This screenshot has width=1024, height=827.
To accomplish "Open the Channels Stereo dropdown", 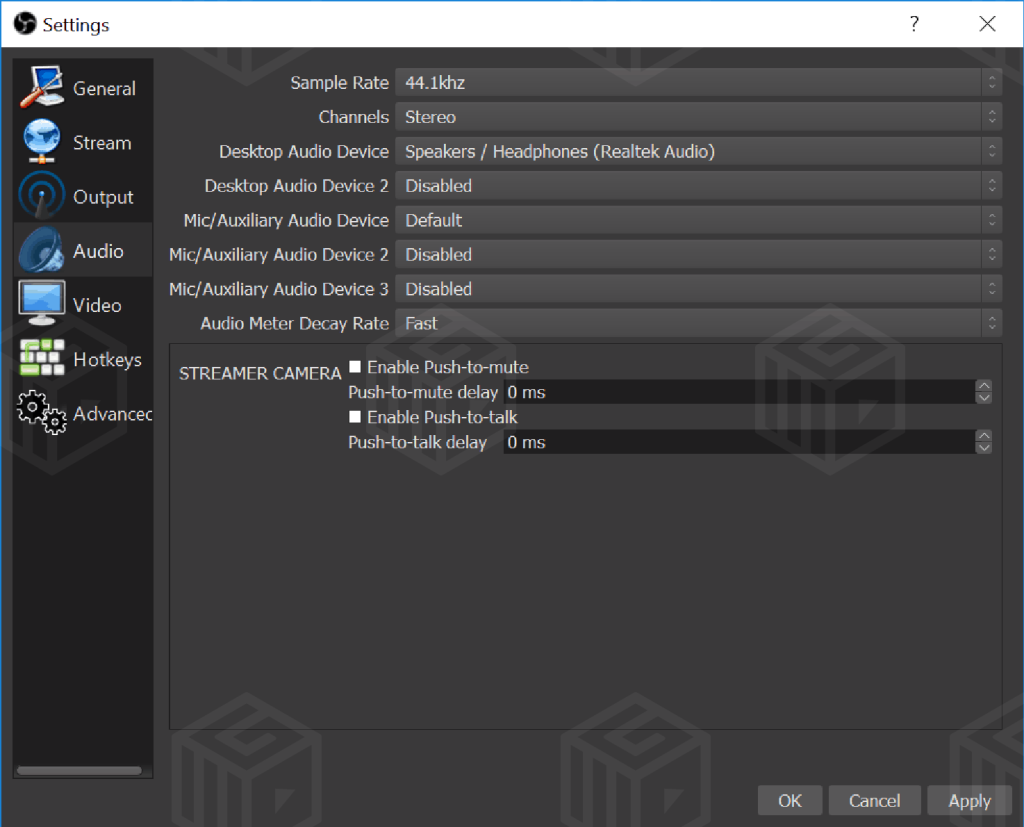I will (x=698, y=117).
